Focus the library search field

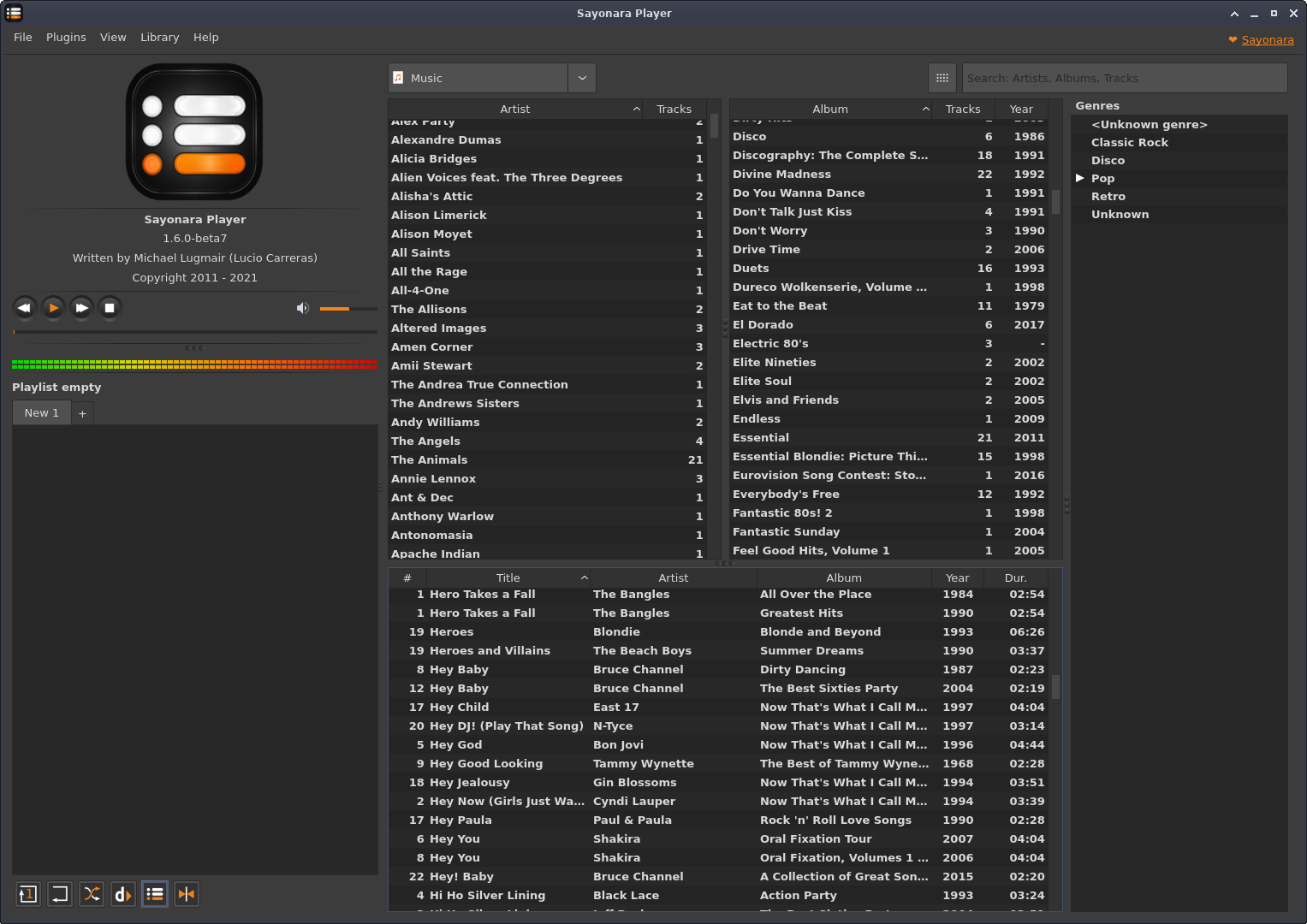1125,78
